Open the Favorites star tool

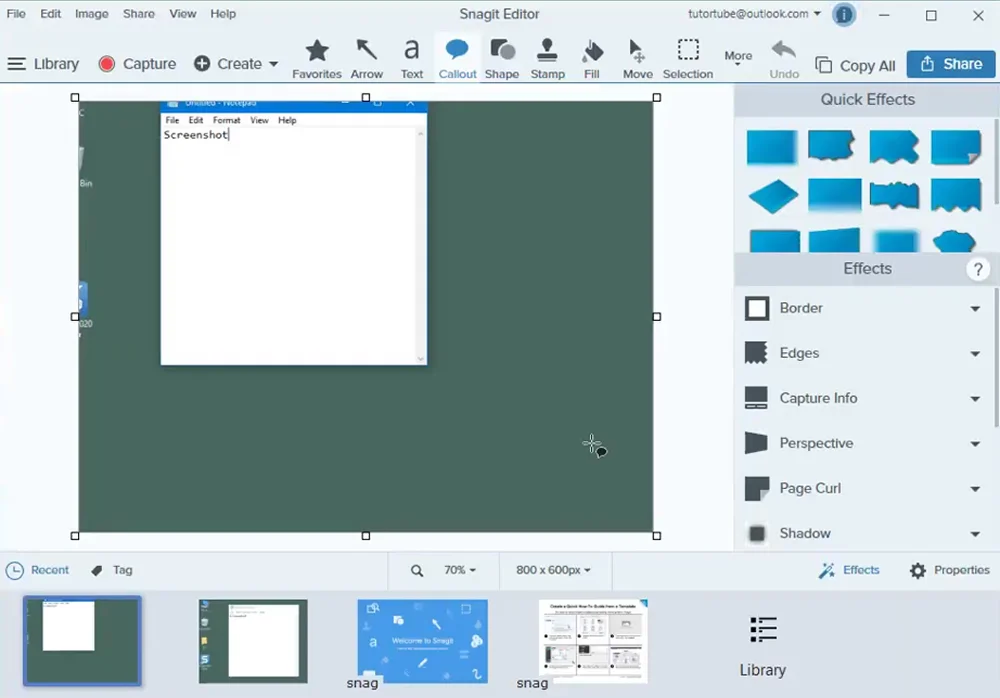tap(317, 58)
